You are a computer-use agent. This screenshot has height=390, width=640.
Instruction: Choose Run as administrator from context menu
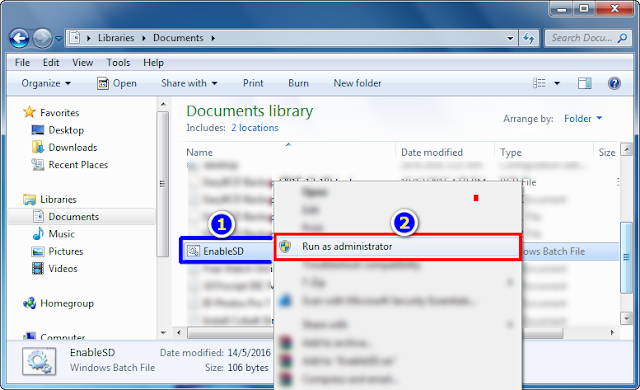(398, 247)
